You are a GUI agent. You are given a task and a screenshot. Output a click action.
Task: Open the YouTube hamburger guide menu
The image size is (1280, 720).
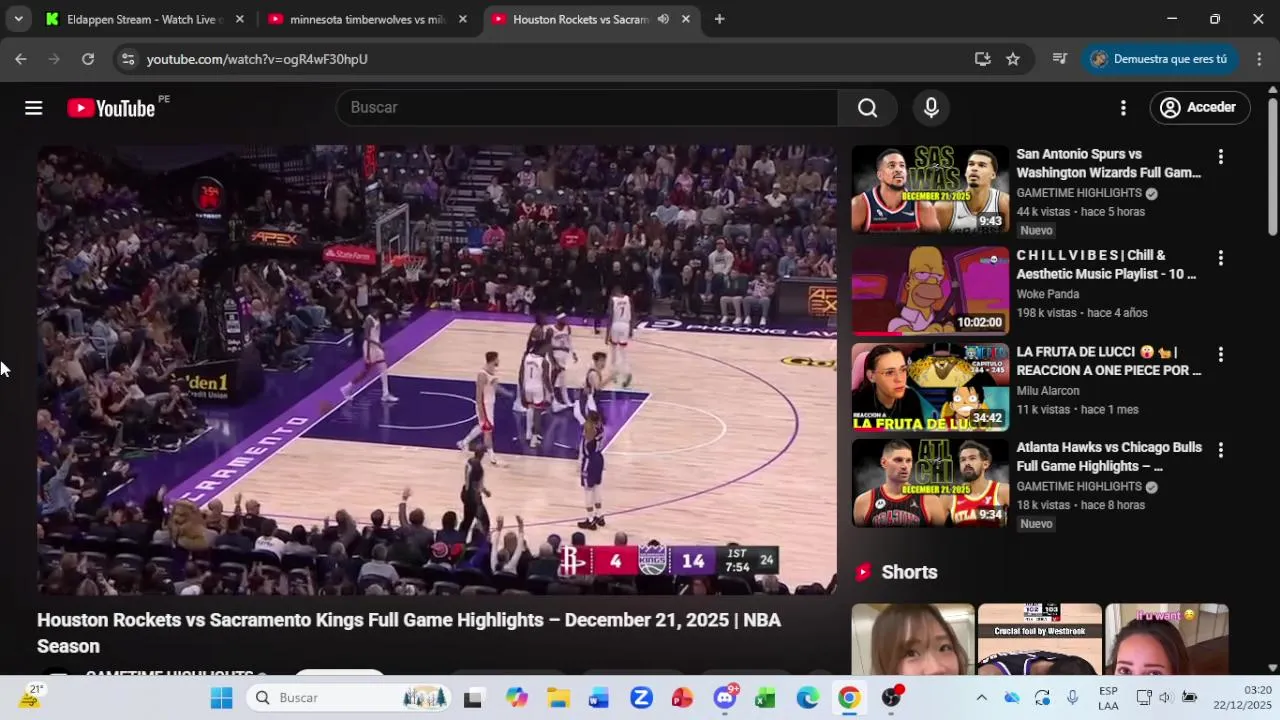pos(33,108)
